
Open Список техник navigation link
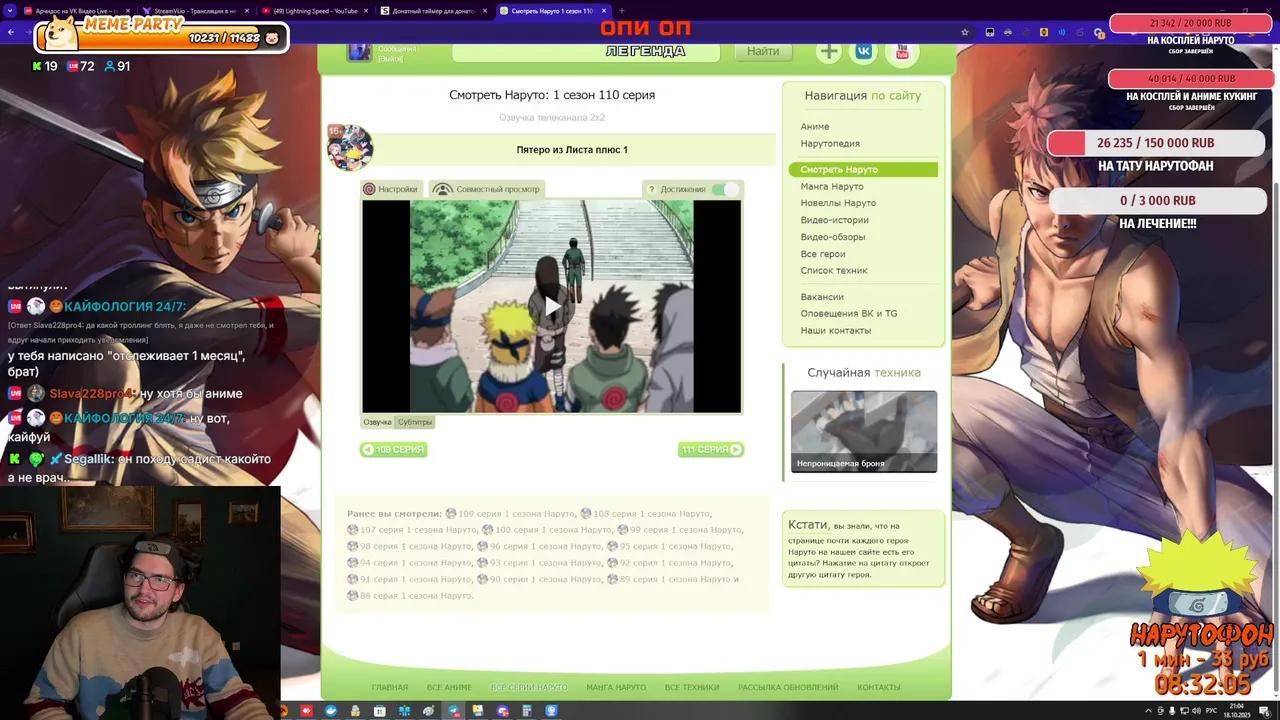(834, 271)
